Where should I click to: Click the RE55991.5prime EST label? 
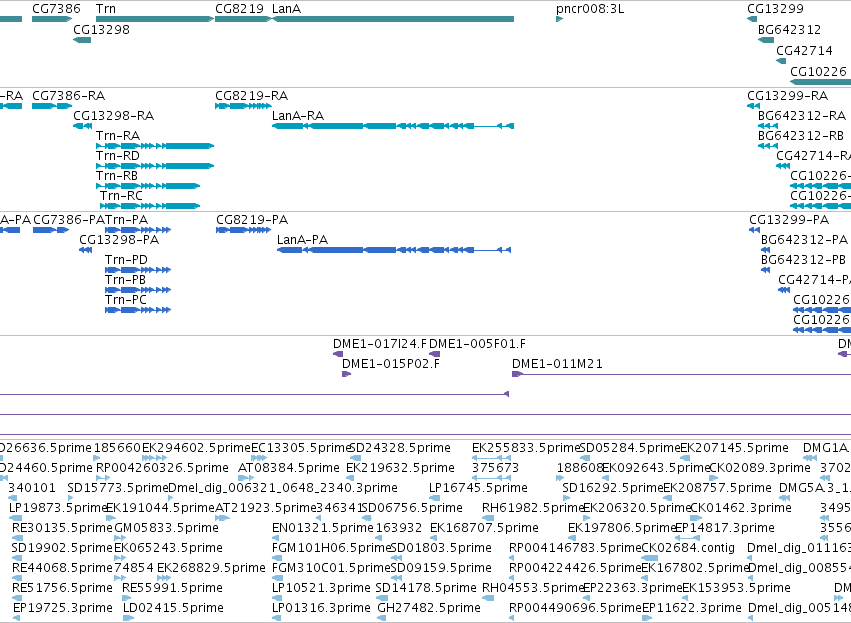point(173,588)
